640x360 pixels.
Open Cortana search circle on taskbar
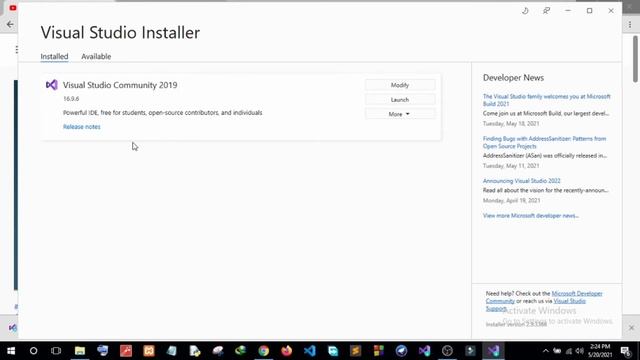coord(33,351)
